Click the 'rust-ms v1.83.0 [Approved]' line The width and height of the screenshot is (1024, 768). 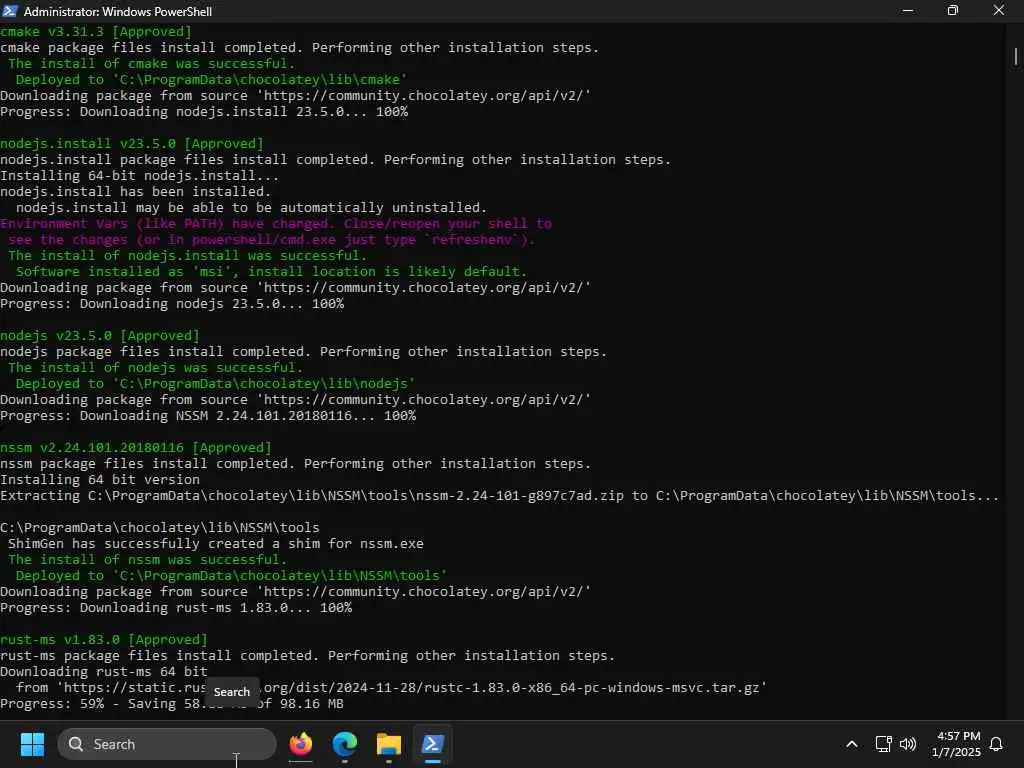click(104, 639)
